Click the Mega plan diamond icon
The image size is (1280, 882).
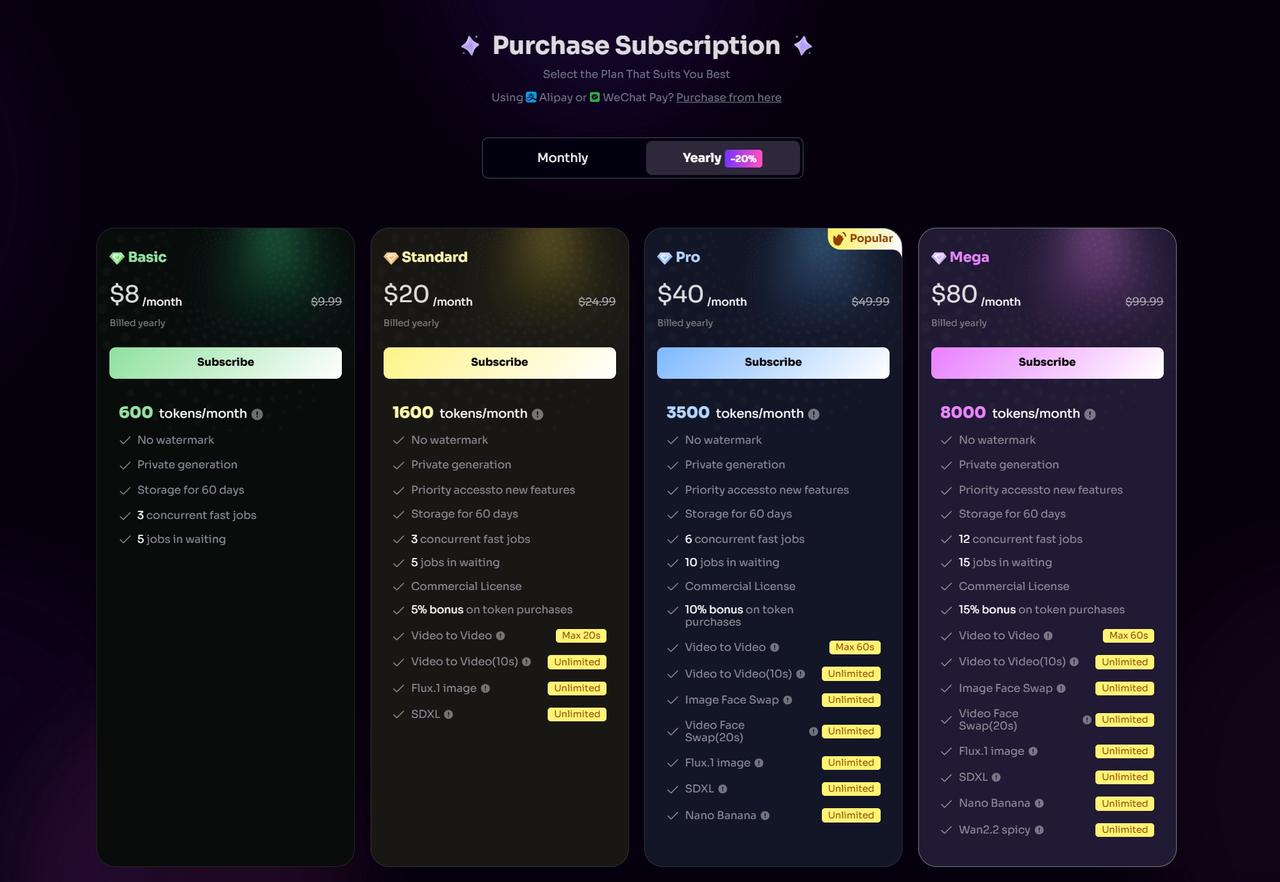click(x=938, y=258)
